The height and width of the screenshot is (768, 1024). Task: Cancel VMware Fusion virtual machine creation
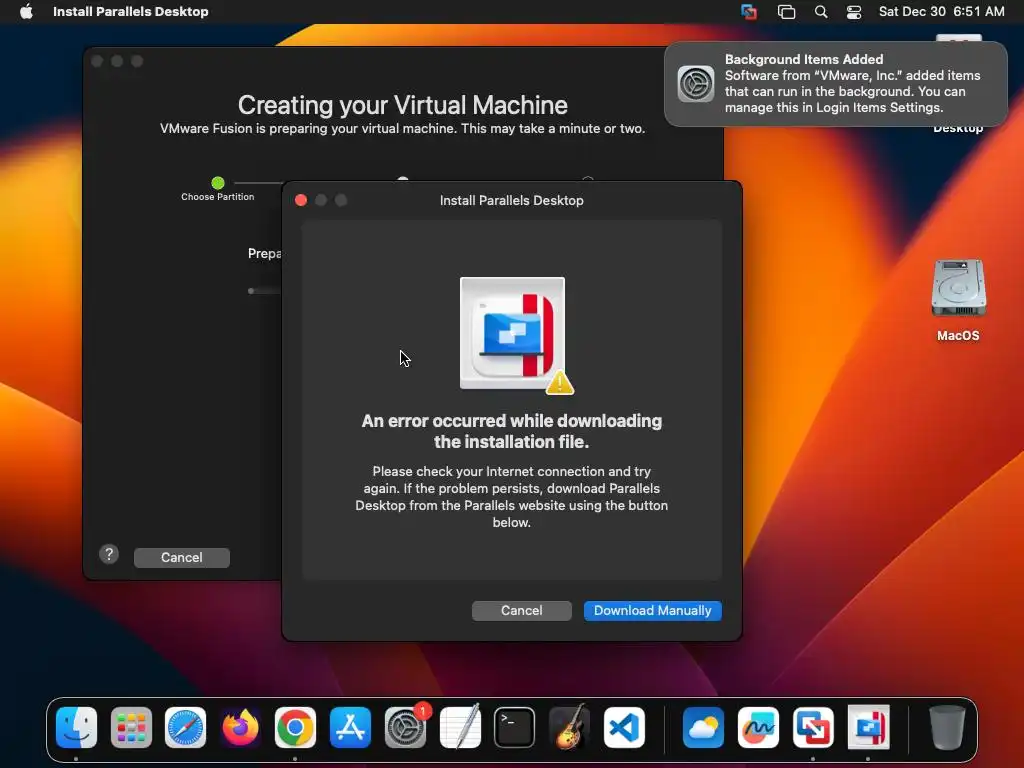[x=182, y=558]
